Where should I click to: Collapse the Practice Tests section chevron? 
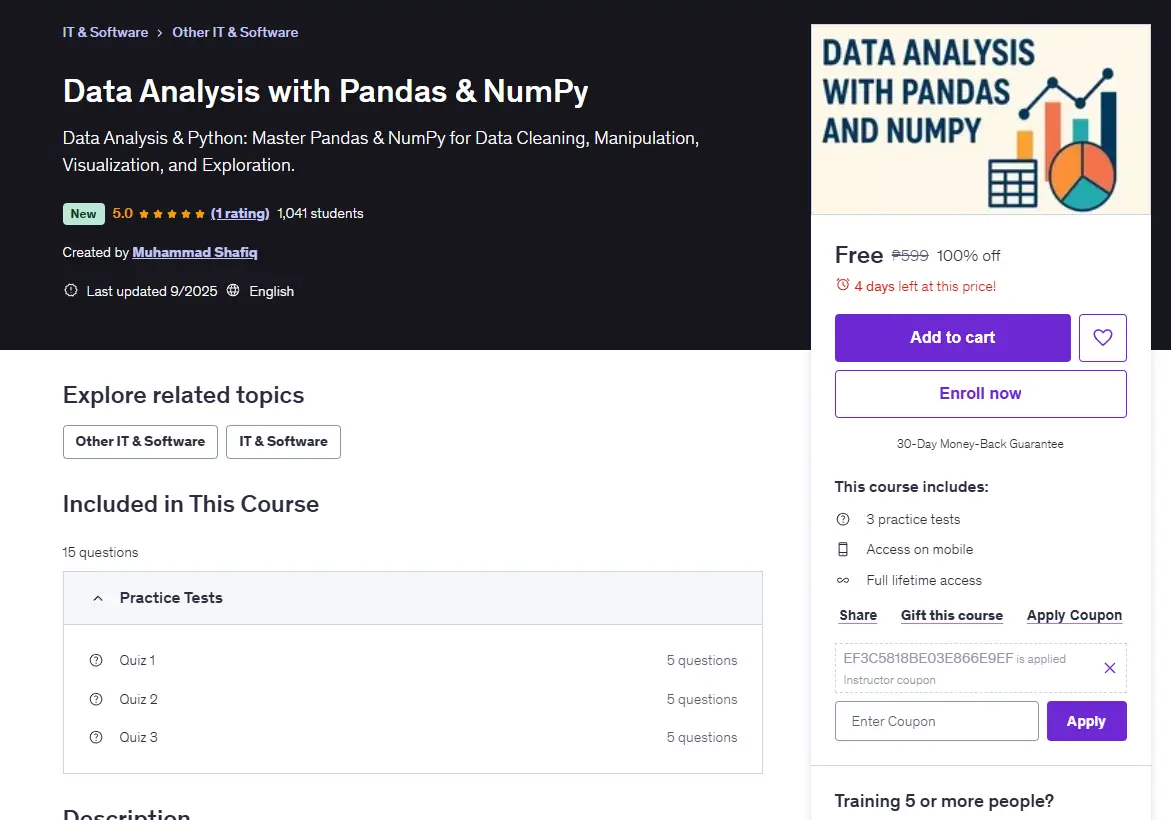[98, 598]
